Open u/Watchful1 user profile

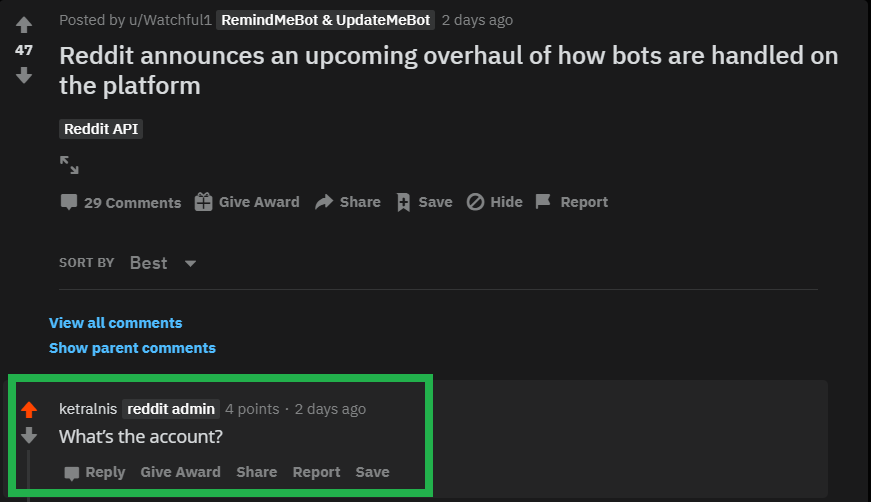170,21
